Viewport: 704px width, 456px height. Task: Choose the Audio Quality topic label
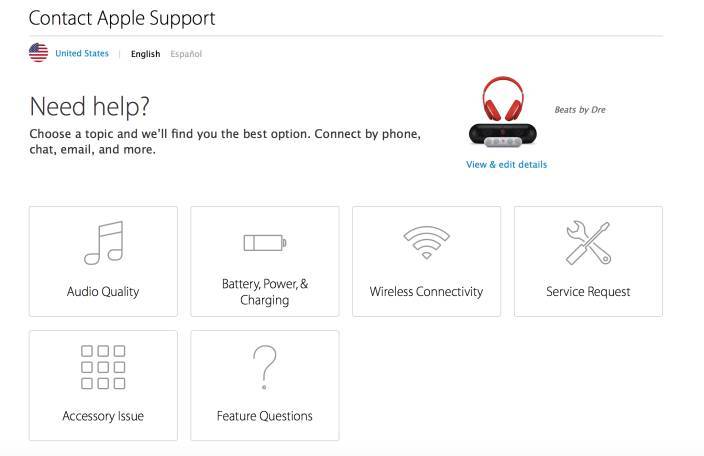point(103,292)
